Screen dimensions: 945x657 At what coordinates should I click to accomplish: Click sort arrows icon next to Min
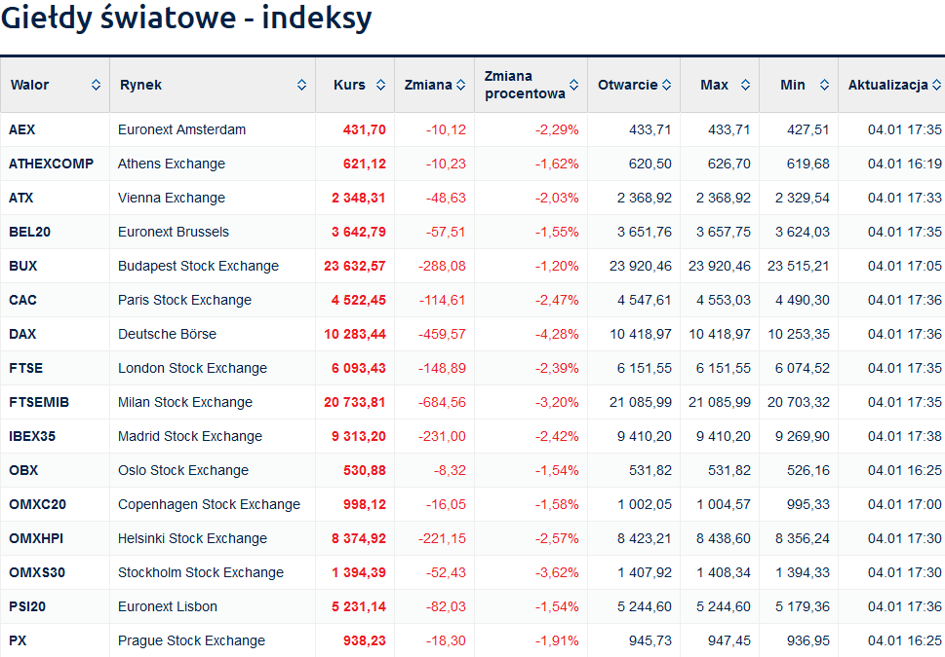(x=824, y=85)
